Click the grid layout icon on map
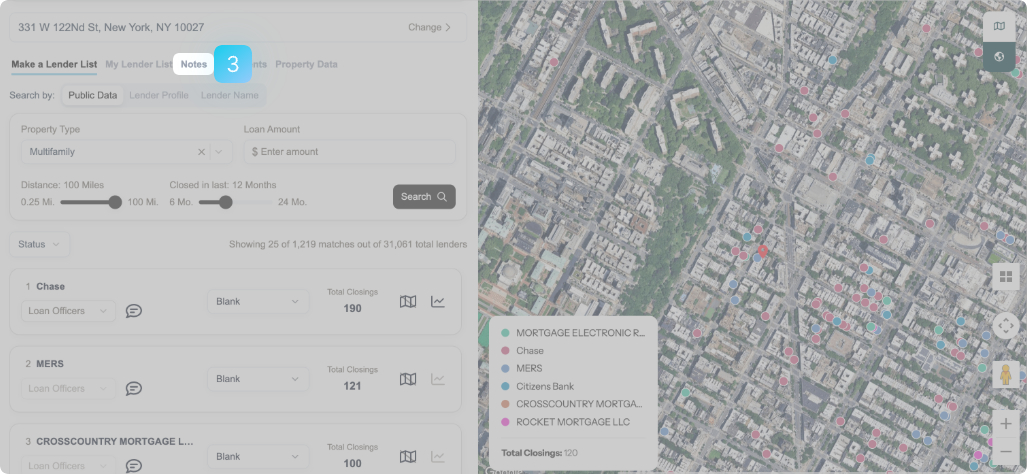This screenshot has height=474, width=1027. tap(1006, 277)
